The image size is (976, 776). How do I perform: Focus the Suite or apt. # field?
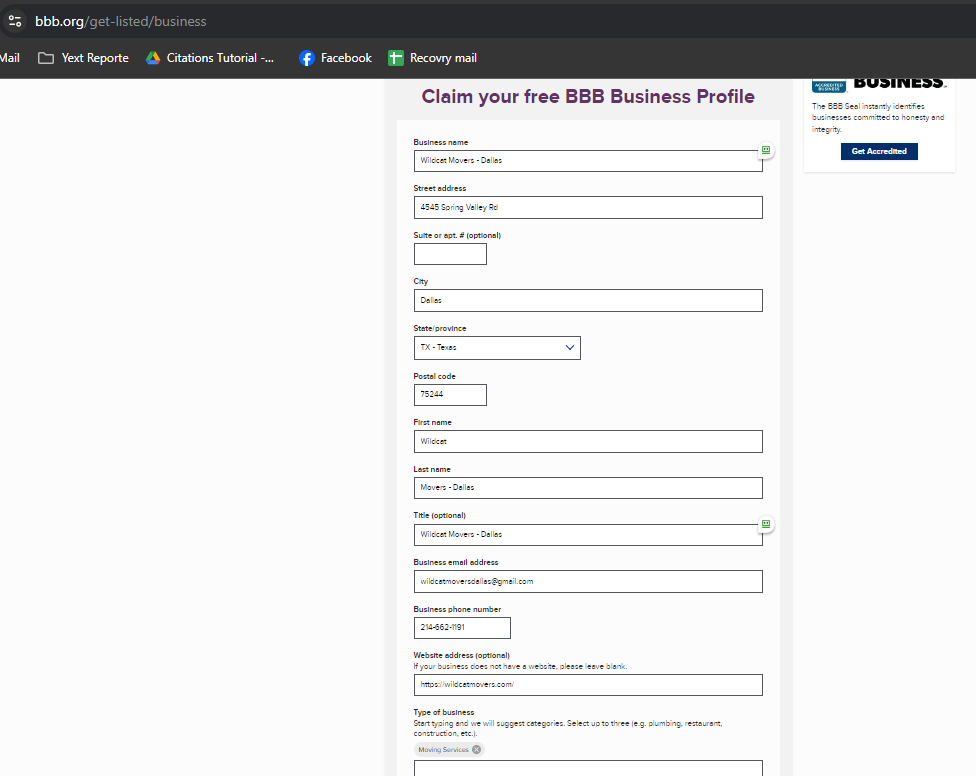tap(450, 254)
